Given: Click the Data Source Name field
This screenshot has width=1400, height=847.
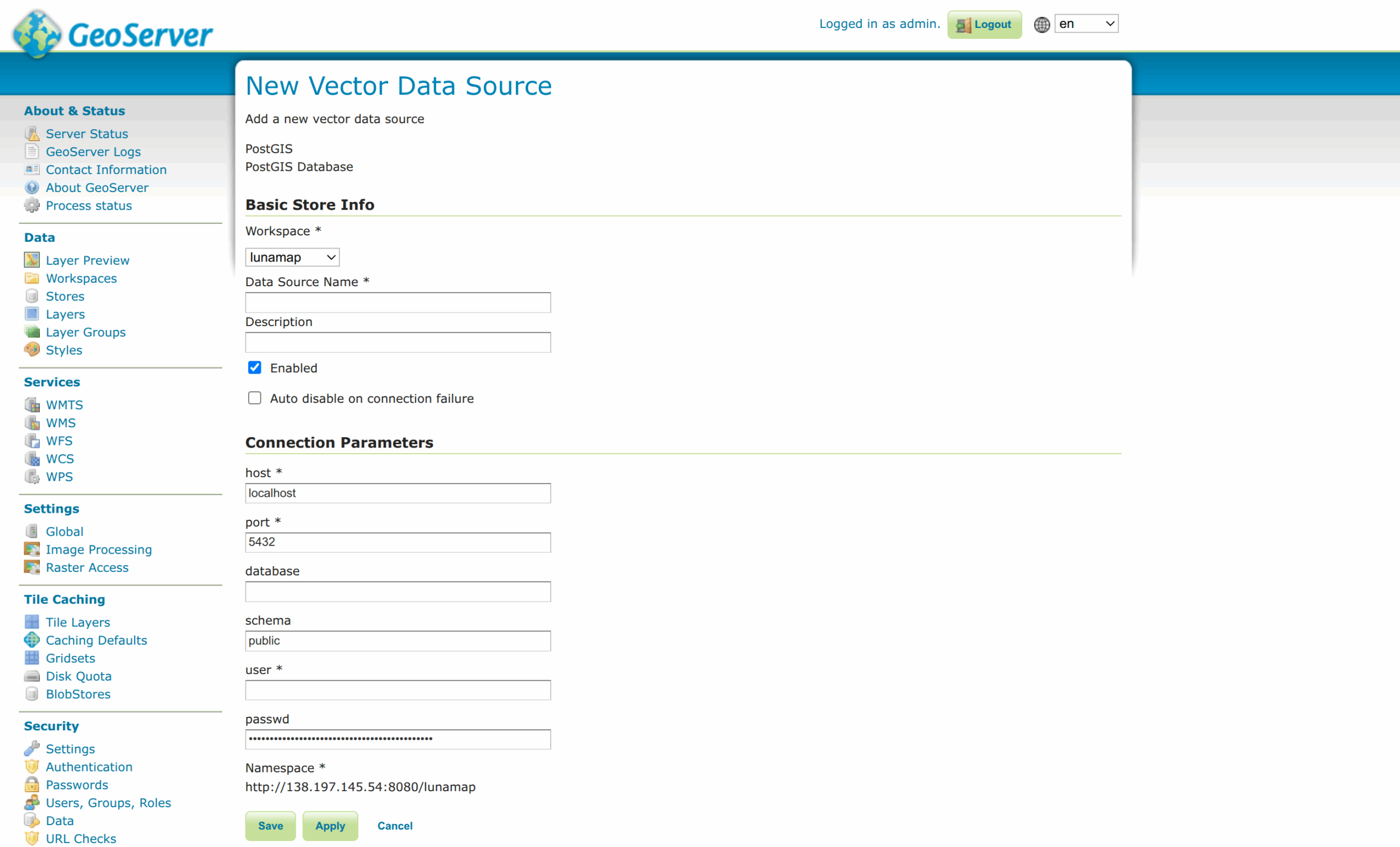Looking at the screenshot, I should coord(397,302).
